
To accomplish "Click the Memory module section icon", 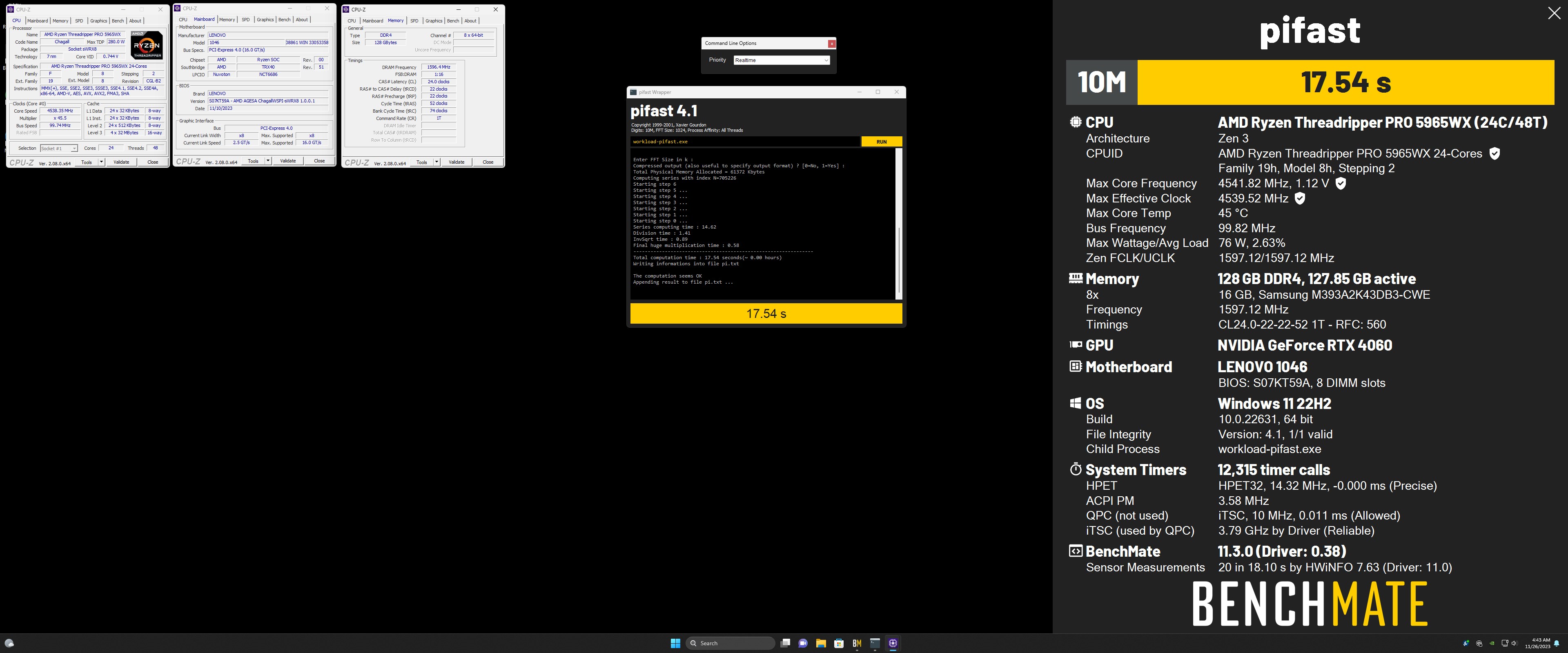I will tap(1076, 278).
